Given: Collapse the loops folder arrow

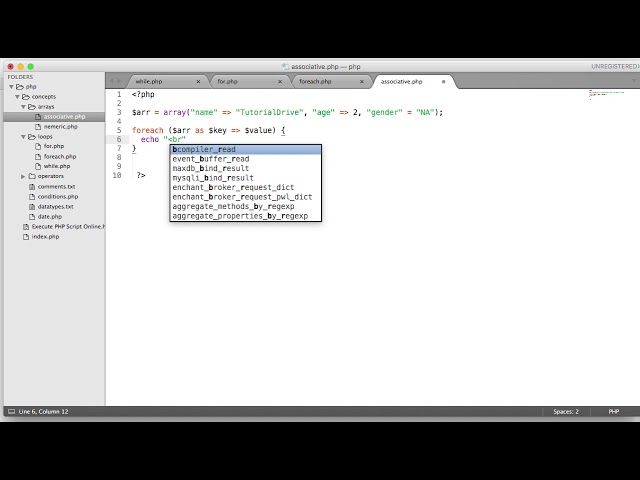Looking at the screenshot, I should pyautogui.click(x=23, y=137).
